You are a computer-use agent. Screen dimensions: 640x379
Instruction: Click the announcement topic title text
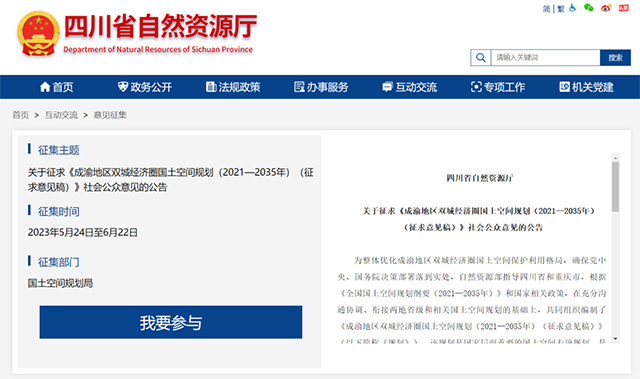(x=171, y=180)
